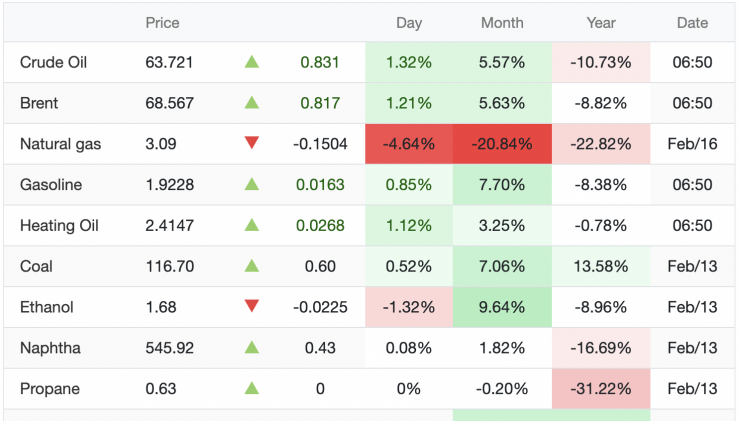Screen dimensions: 740x421
Task: Sort by the Year column header
Action: (601, 22)
